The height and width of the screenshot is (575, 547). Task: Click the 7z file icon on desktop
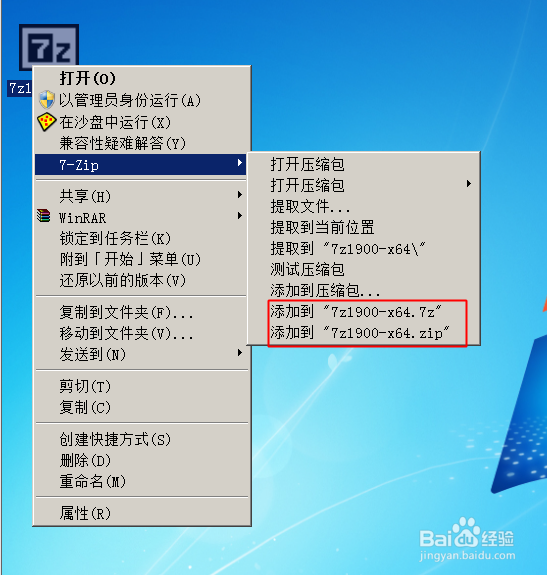tap(49, 47)
